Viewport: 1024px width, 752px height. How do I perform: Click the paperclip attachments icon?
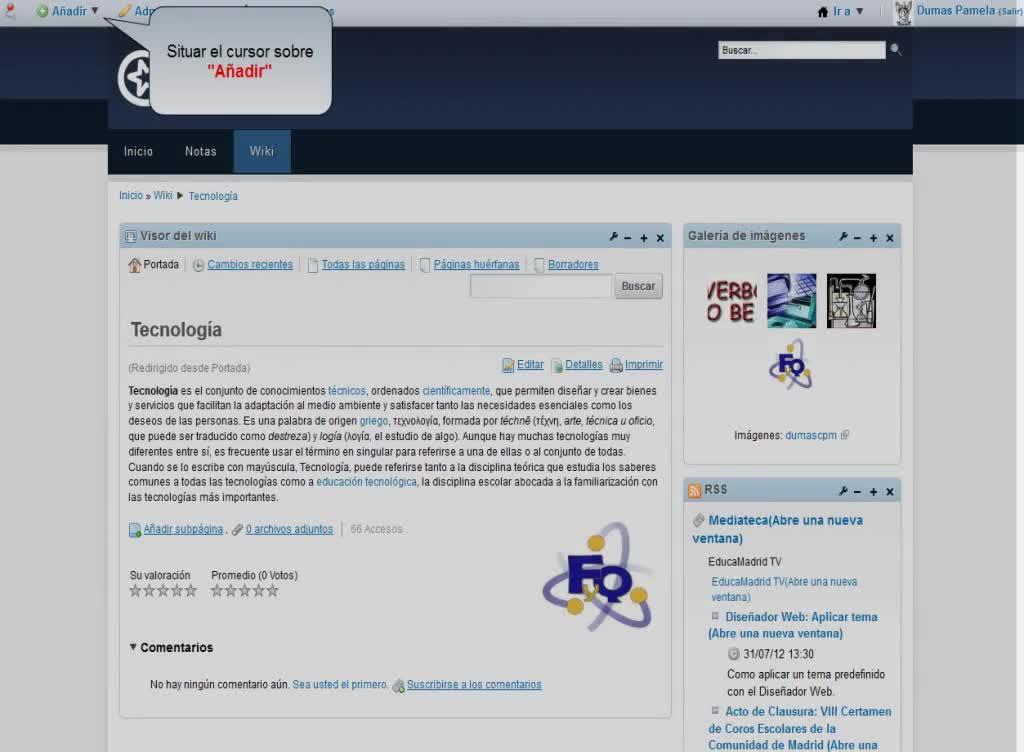click(x=237, y=529)
